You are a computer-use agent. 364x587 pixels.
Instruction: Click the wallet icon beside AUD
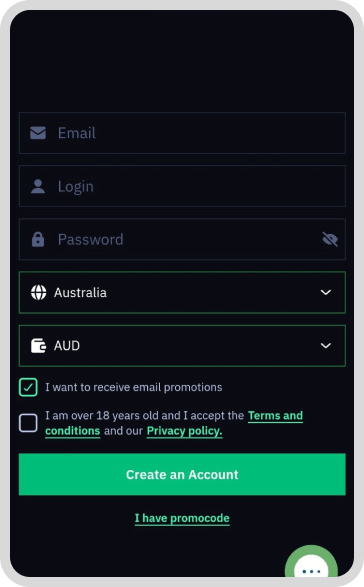point(38,346)
